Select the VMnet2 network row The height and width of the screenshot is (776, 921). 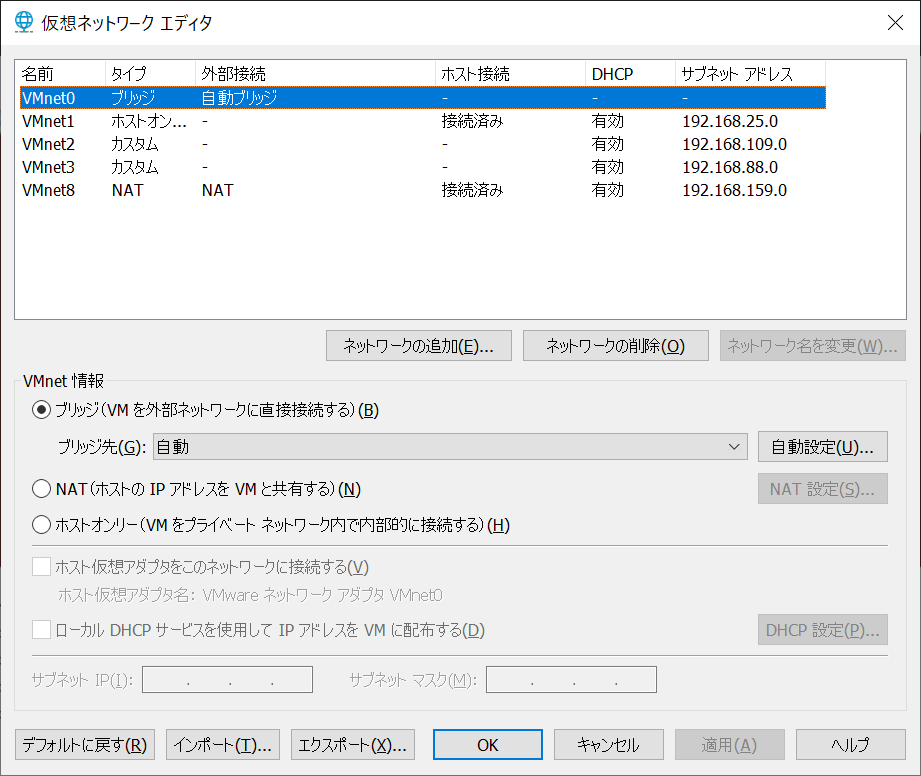click(x=423, y=144)
